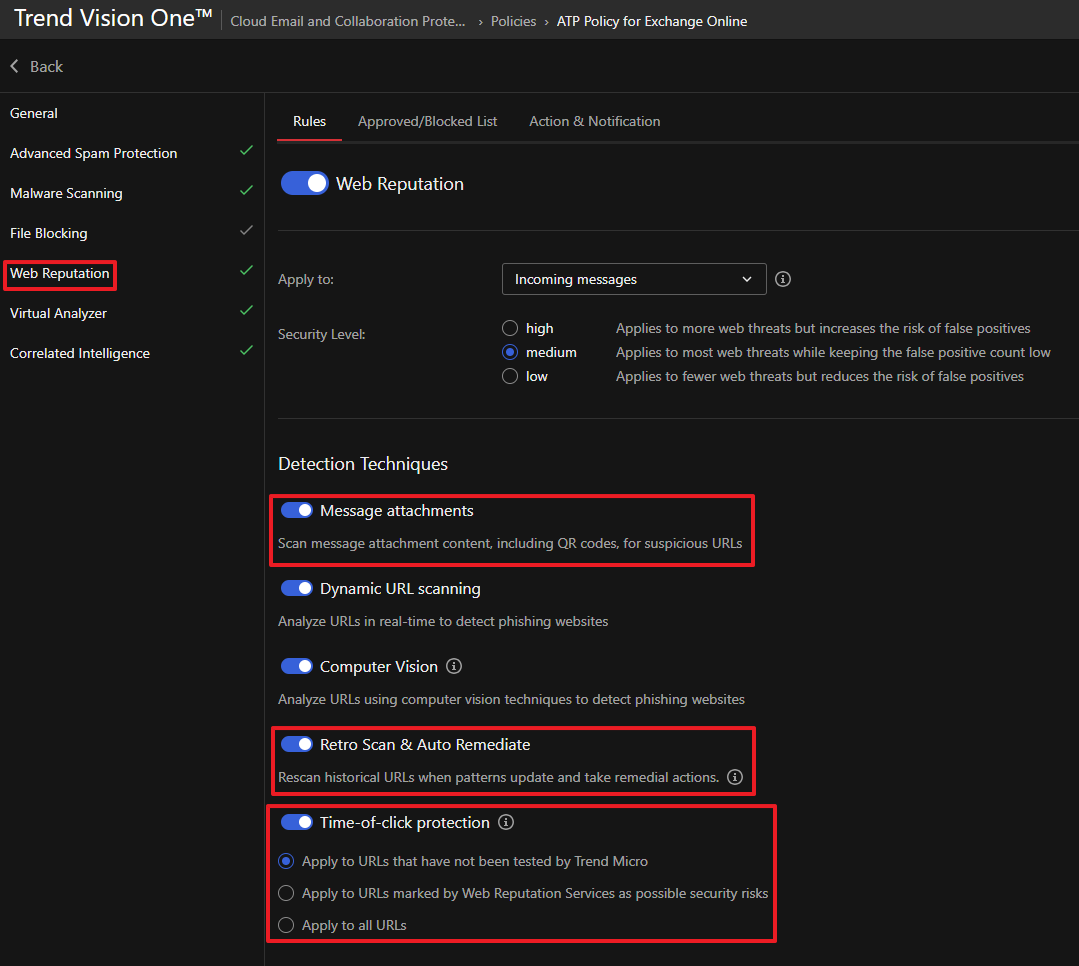The image size is (1079, 966).
Task: Open Cloud Email and Collaboration Protection breadcrumb
Action: click(x=347, y=21)
